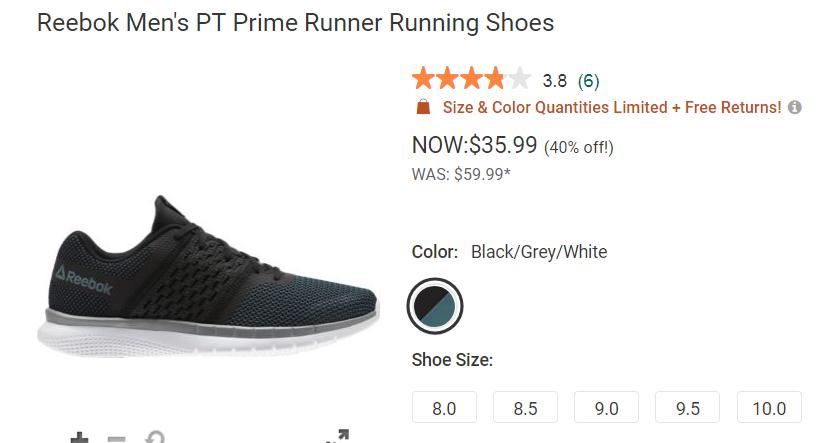Click the zoom out minus icon
Viewport: 816px width, 443px height.
116,439
